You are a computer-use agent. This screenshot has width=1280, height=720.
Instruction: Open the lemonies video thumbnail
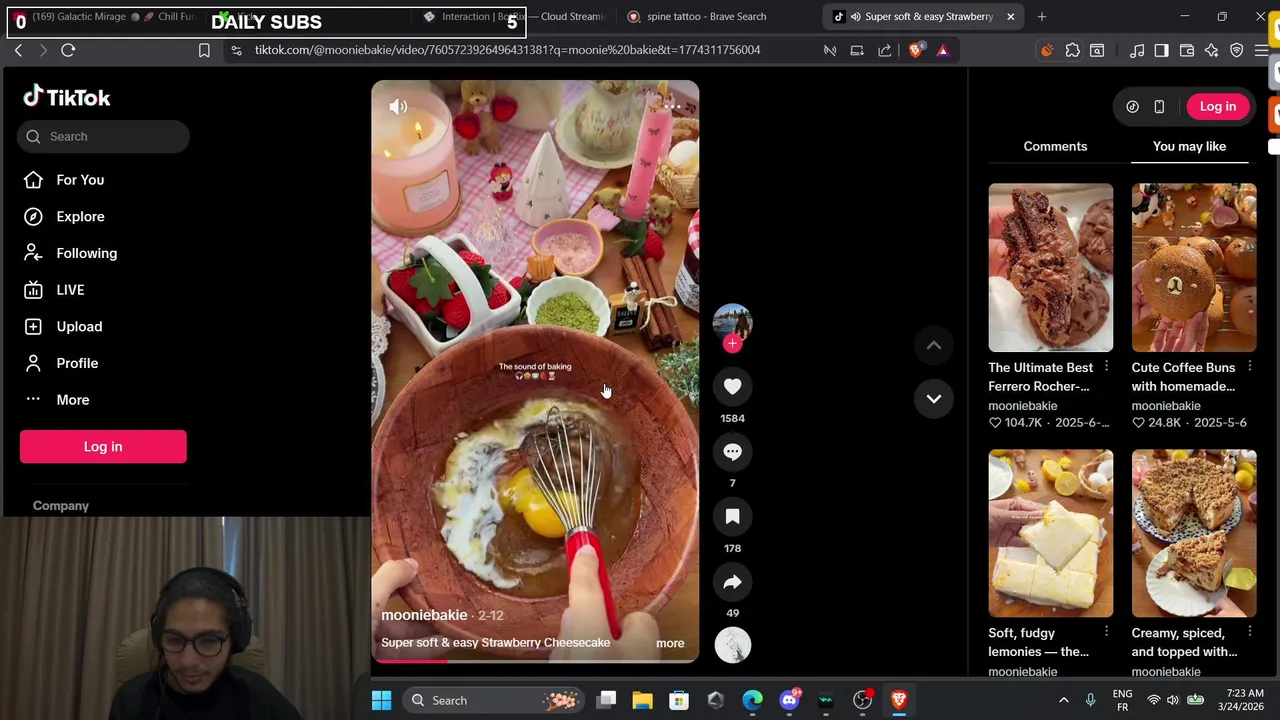click(x=1050, y=533)
